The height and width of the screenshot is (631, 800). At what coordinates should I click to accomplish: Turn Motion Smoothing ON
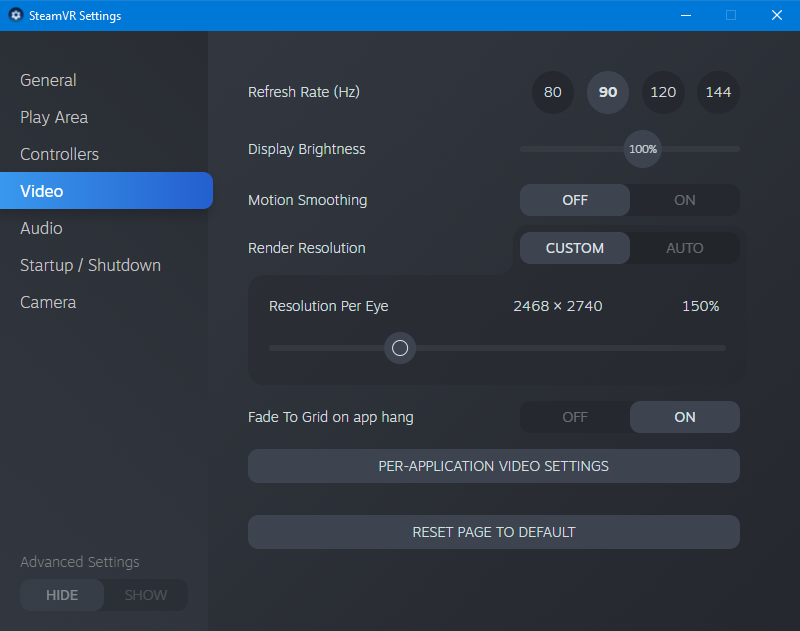[685, 200]
